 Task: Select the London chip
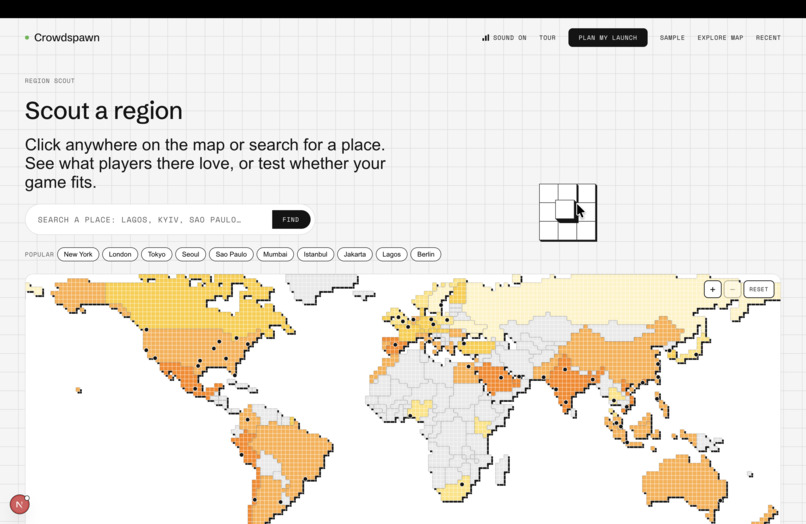coord(120,254)
